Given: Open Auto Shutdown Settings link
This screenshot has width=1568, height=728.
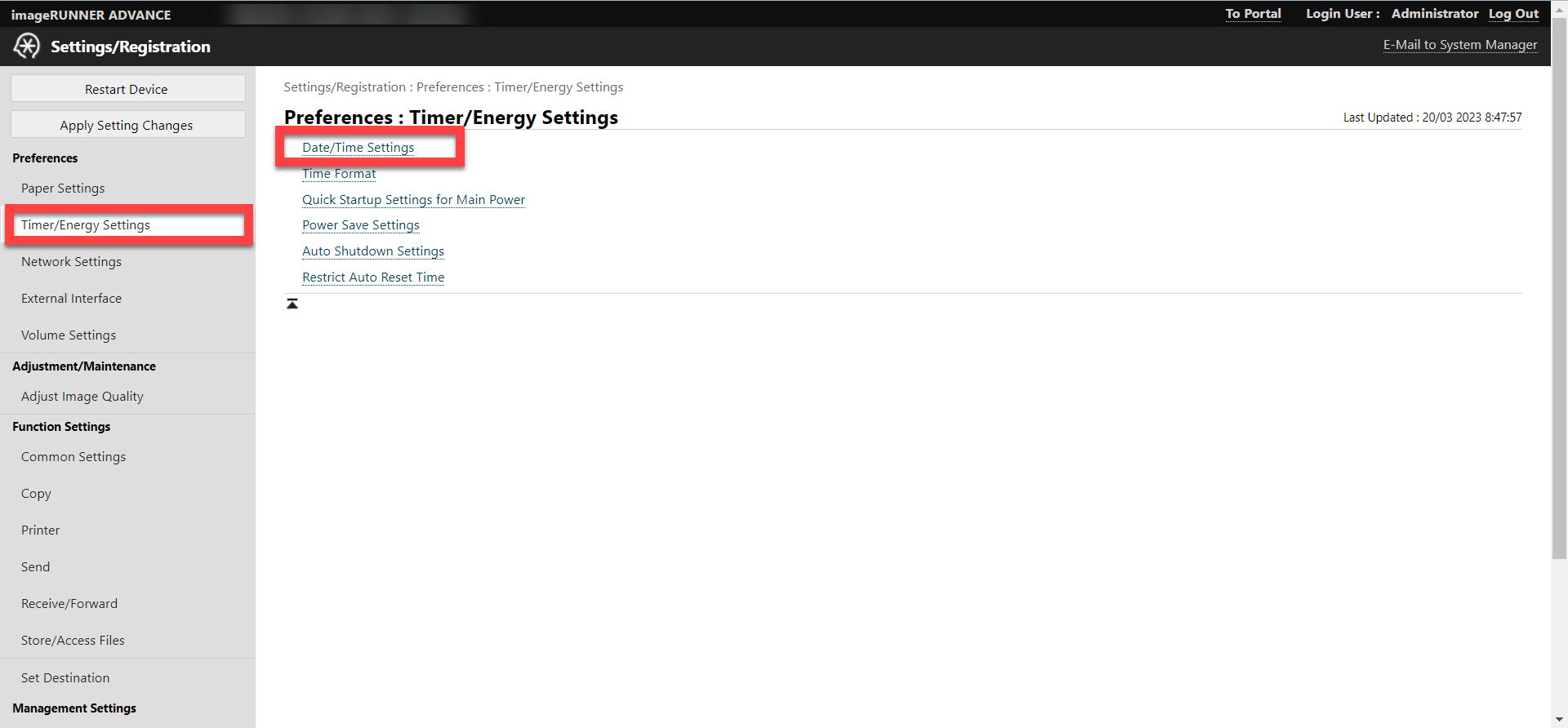Looking at the screenshot, I should click(372, 251).
